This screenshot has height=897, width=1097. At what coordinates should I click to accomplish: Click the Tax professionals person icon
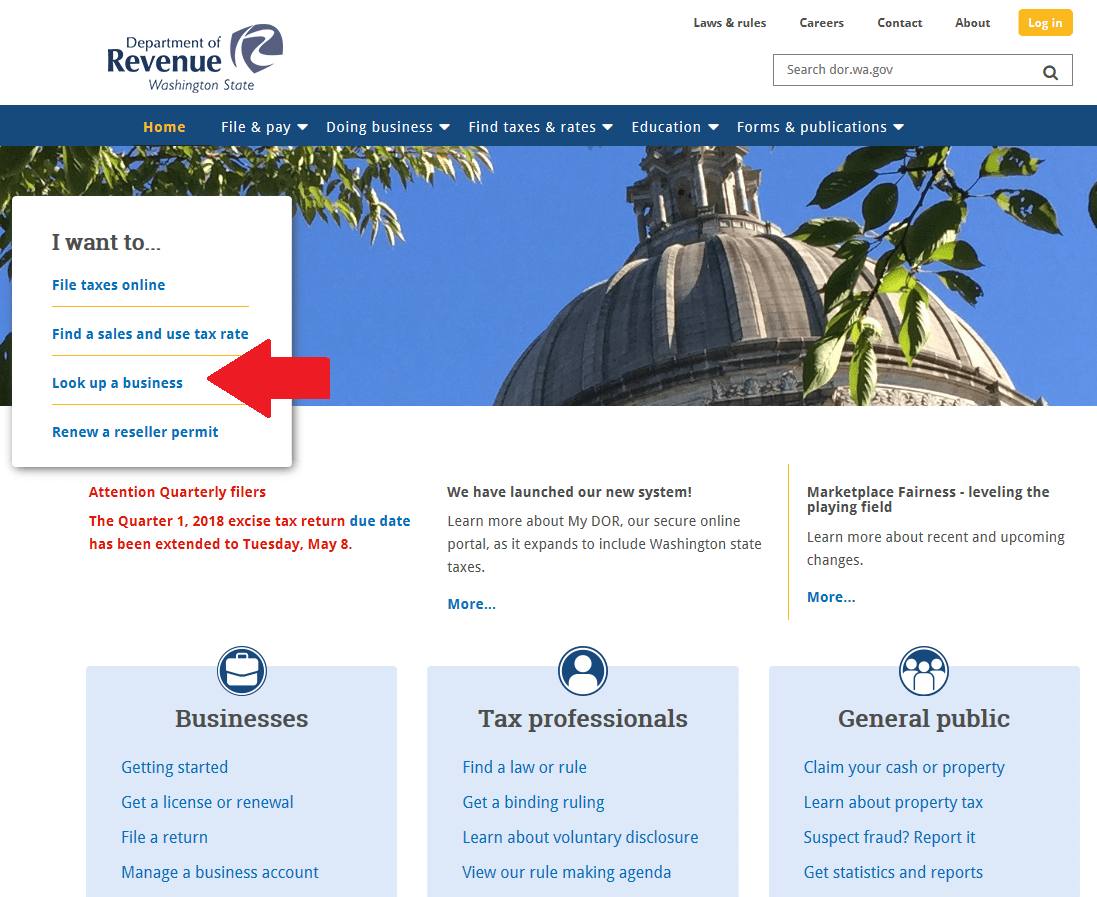(x=583, y=671)
